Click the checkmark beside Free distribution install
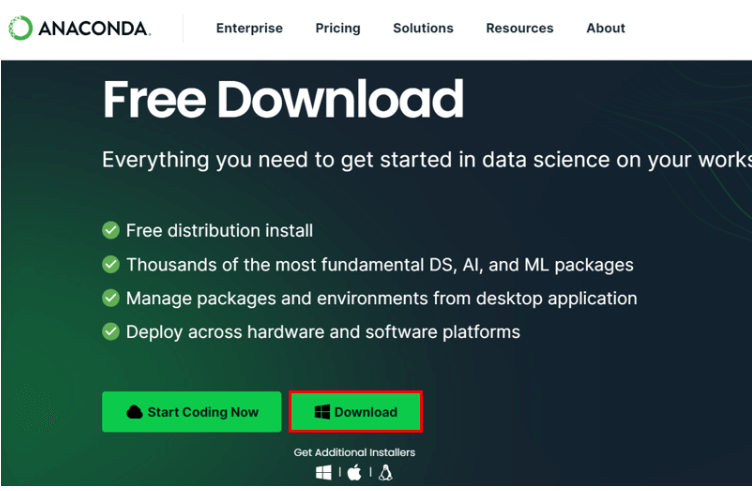 click(111, 230)
